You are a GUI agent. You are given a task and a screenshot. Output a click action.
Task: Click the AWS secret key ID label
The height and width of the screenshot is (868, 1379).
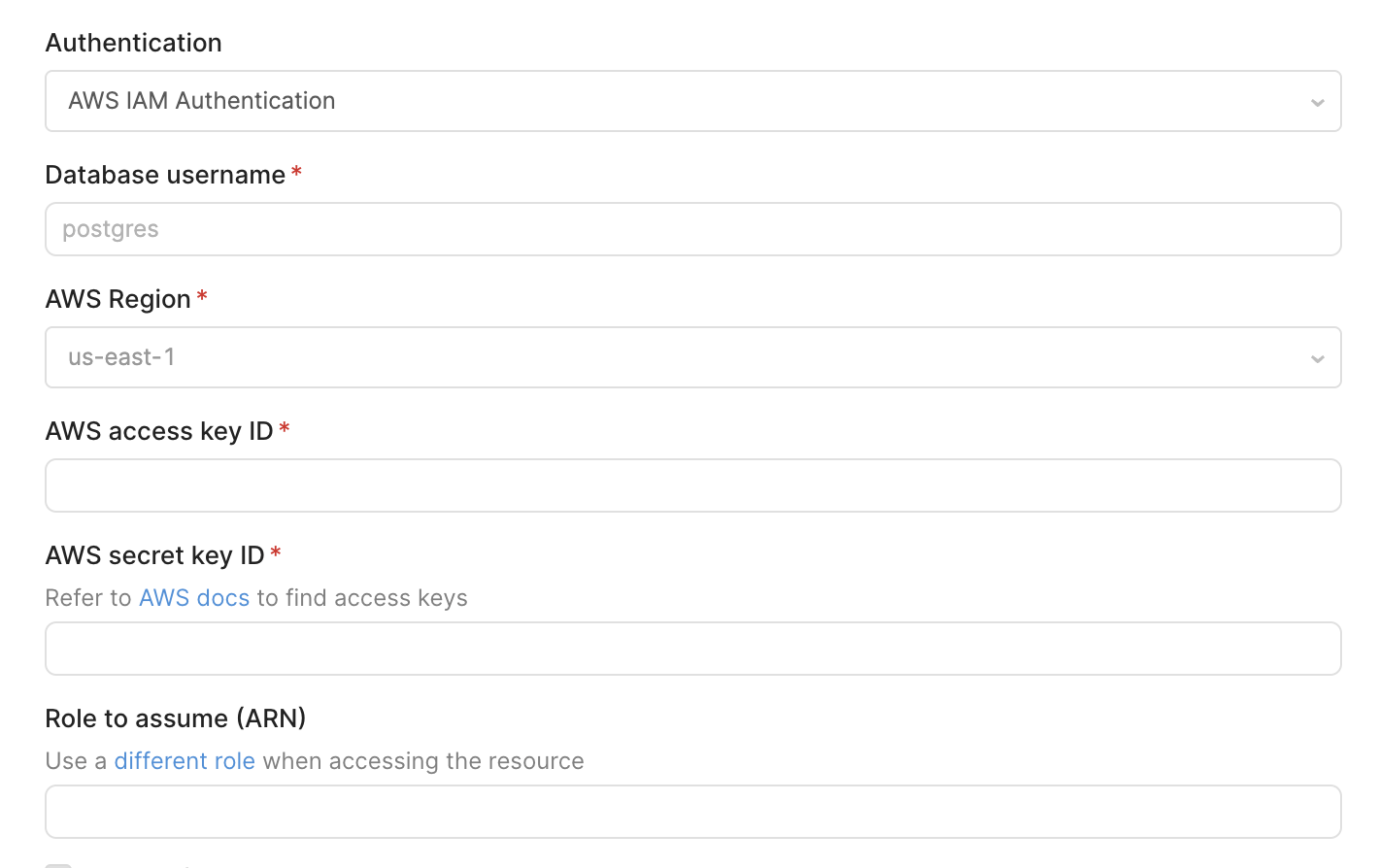pos(154,555)
